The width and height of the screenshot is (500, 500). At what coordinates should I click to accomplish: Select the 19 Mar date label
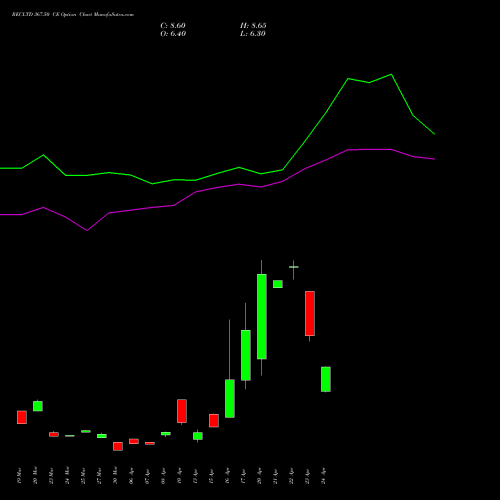(19, 476)
